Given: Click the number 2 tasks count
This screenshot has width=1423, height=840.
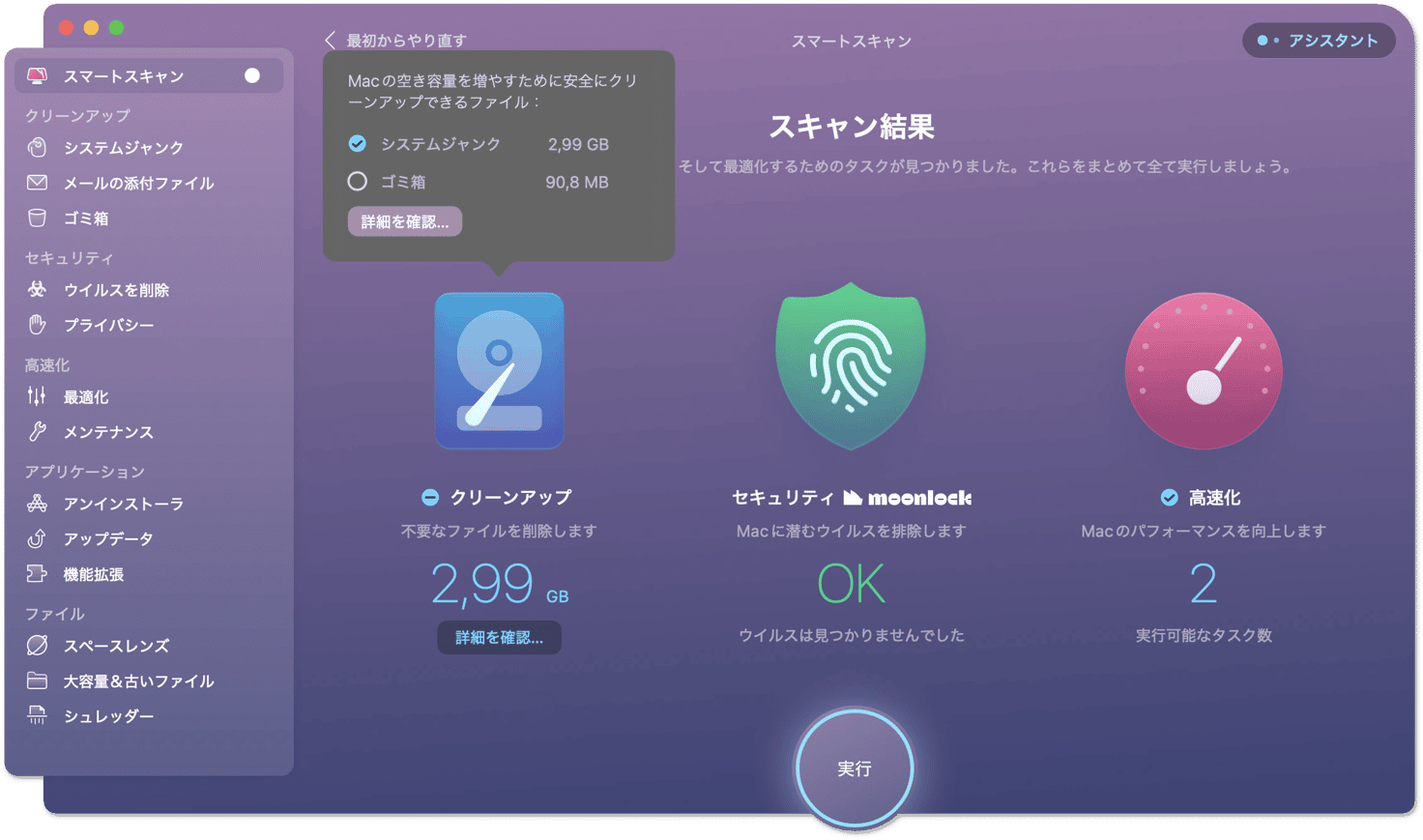Looking at the screenshot, I should 1203,584.
